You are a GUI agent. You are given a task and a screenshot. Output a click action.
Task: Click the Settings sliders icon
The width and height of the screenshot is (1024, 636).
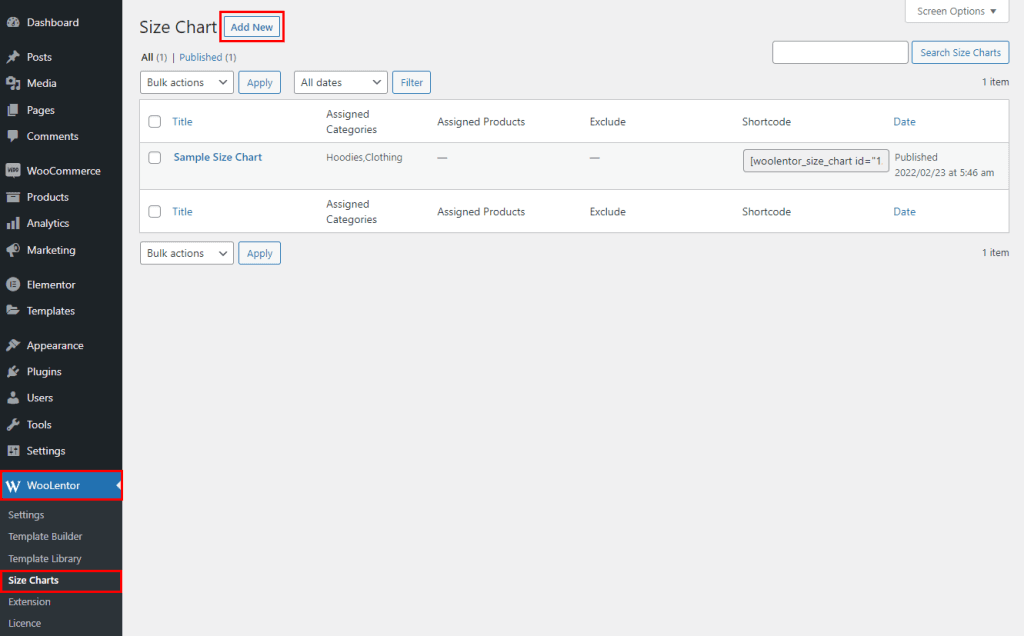tap(12, 451)
